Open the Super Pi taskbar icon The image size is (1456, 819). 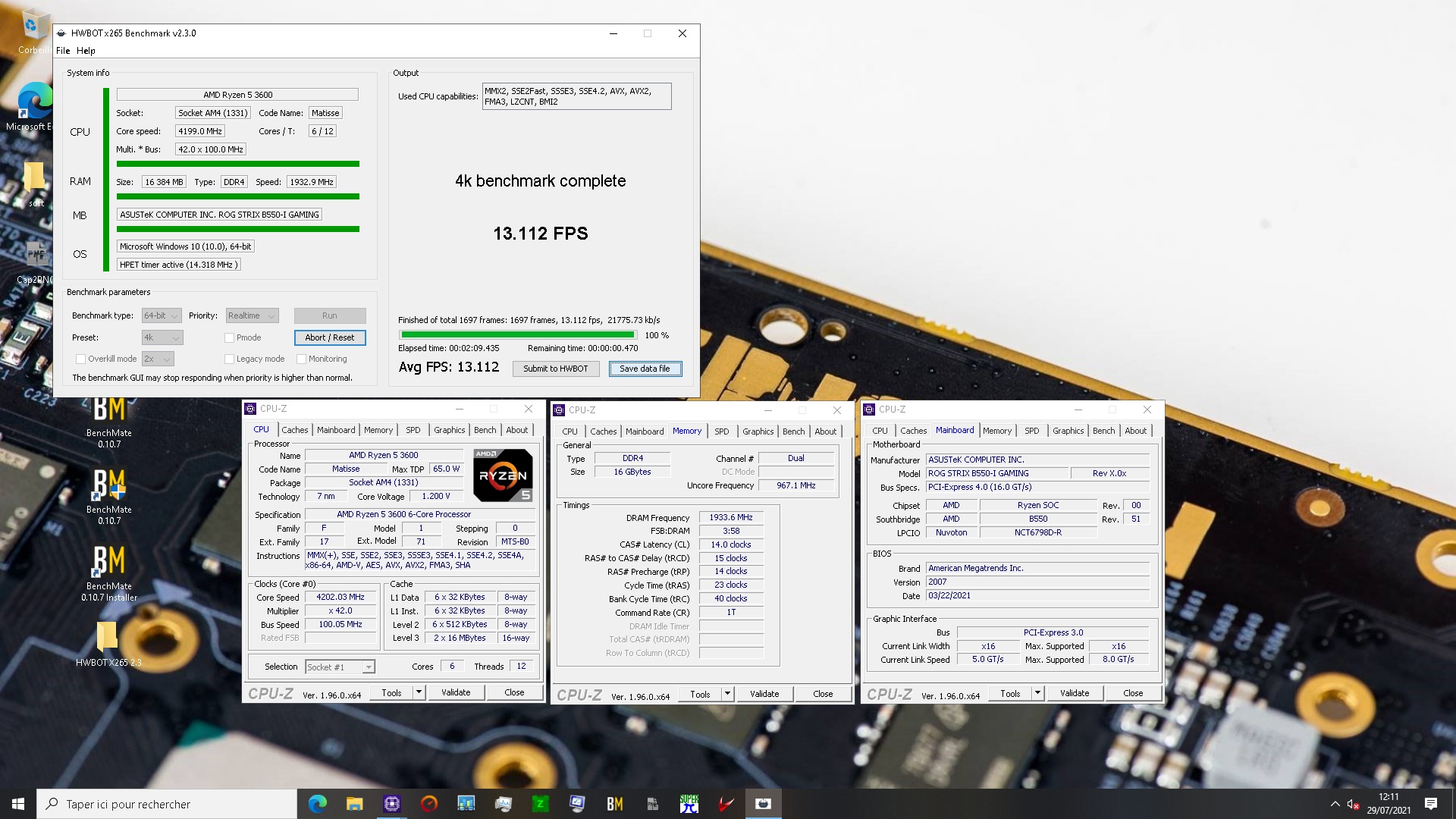689,804
